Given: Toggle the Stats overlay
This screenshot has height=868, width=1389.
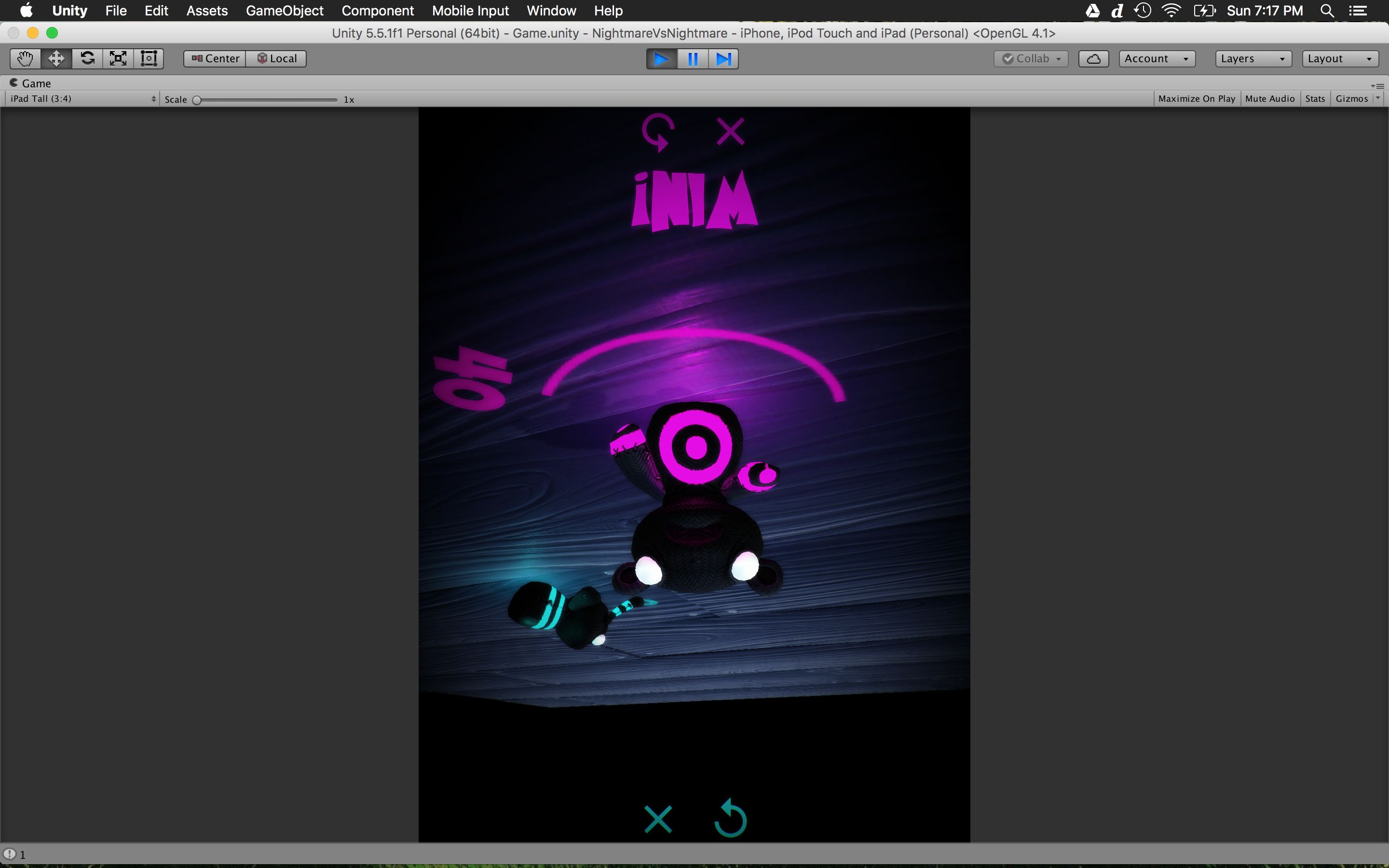Looking at the screenshot, I should point(1315,99).
